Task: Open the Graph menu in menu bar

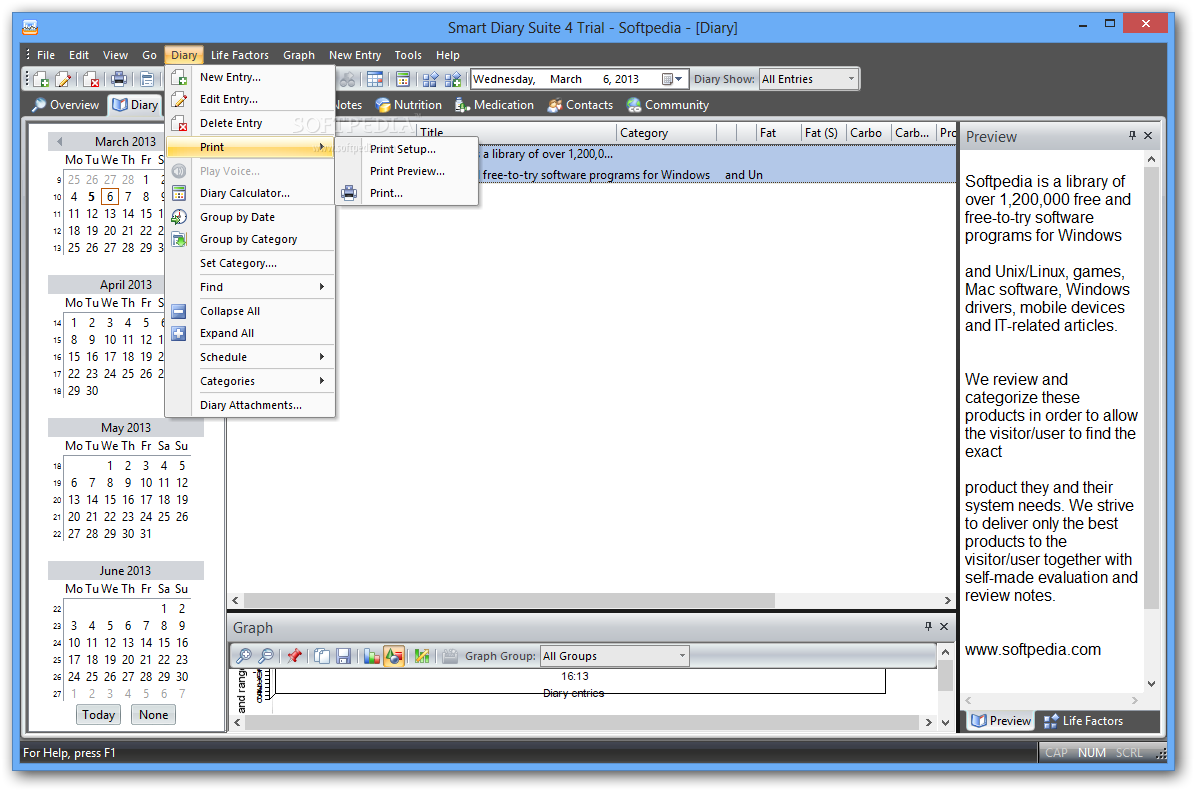Action: click(x=299, y=55)
